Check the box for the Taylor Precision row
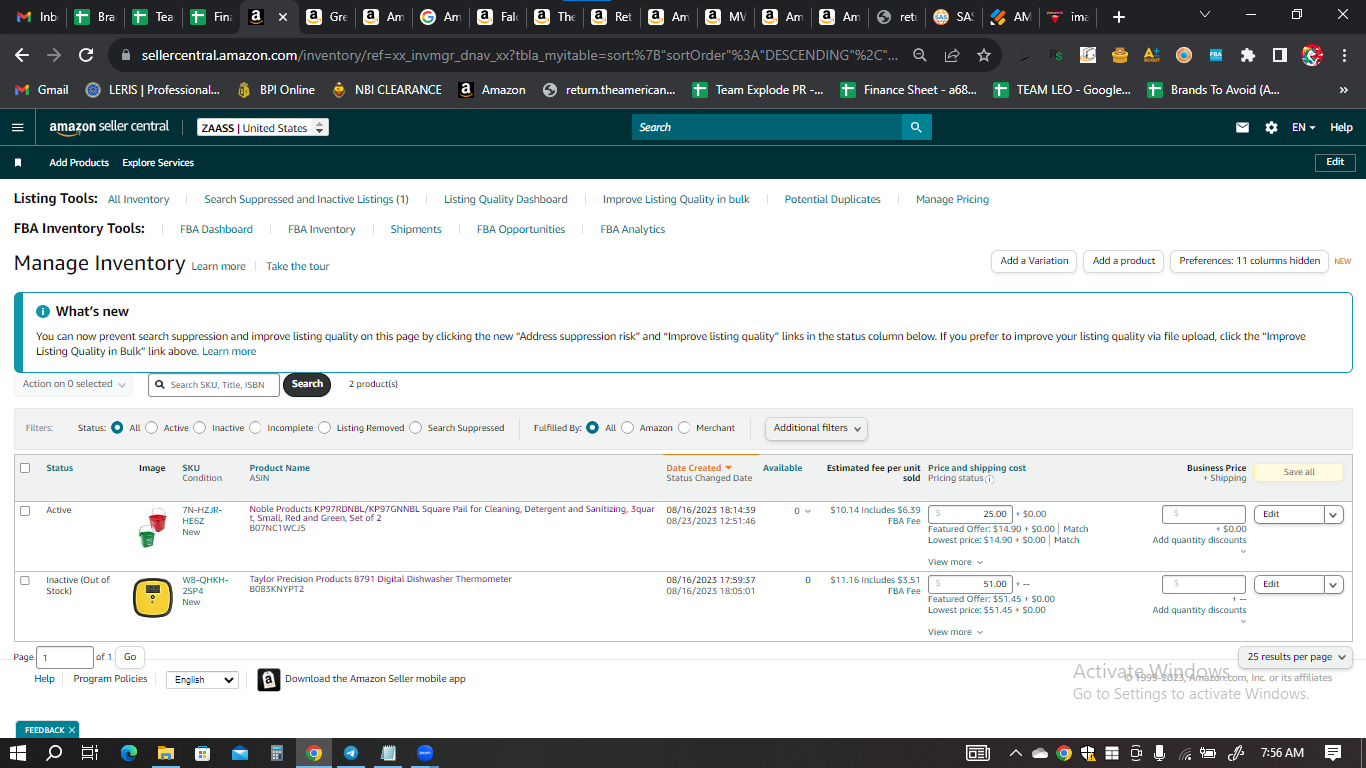The image size is (1366, 768). pyautogui.click(x=25, y=581)
